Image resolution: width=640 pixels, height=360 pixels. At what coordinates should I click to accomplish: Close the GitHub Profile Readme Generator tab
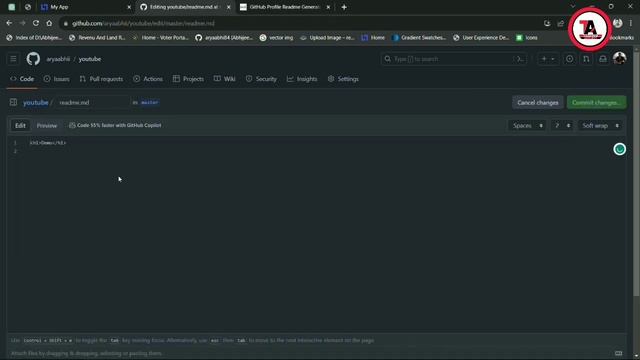pos(328,7)
